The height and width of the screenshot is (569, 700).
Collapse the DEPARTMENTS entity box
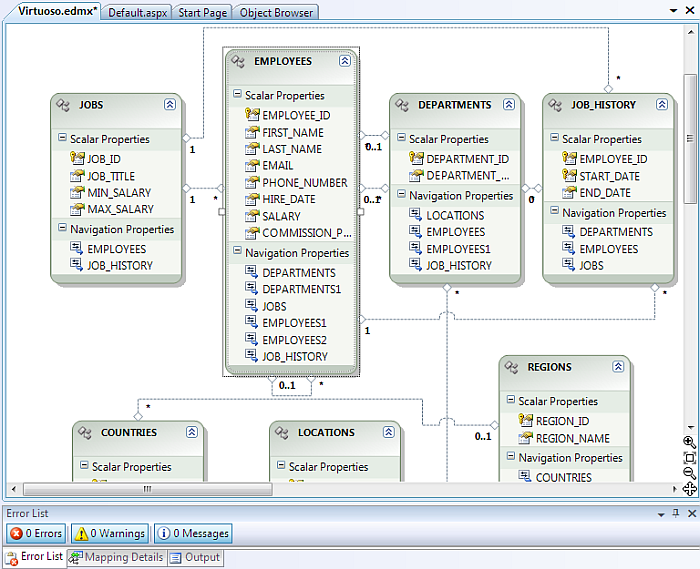pos(509,104)
